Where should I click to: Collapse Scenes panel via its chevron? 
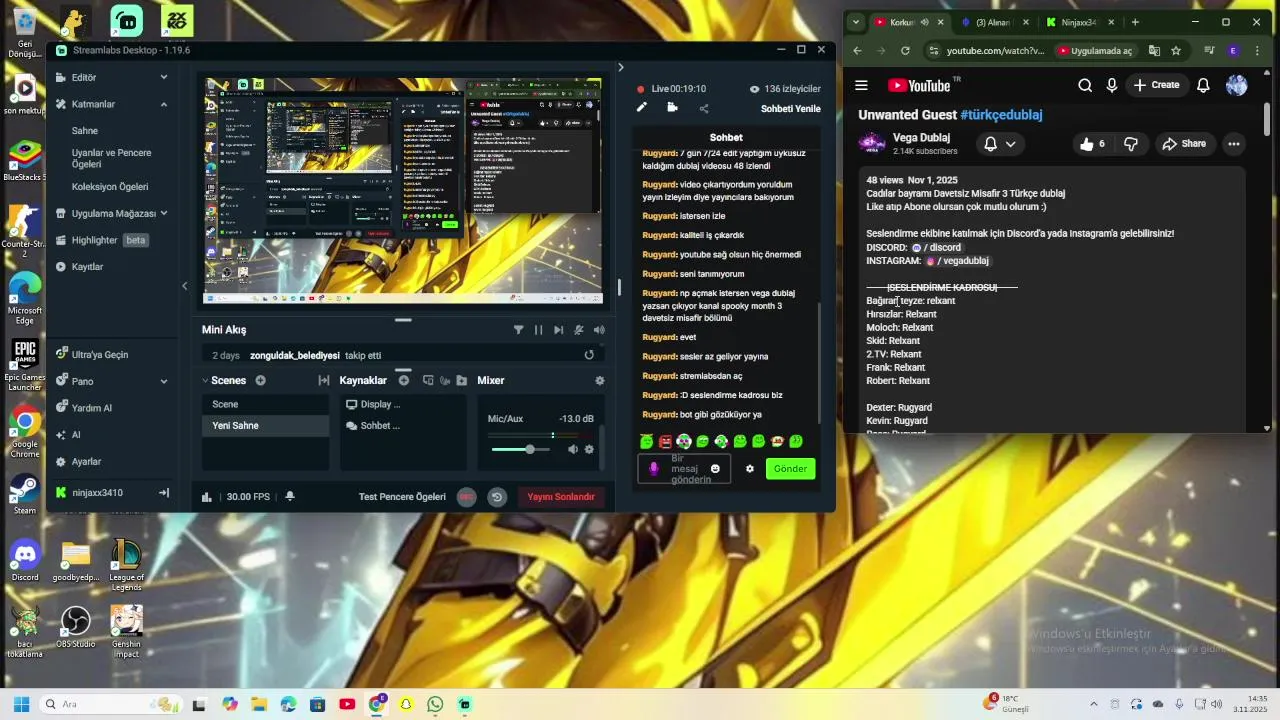click(x=205, y=380)
